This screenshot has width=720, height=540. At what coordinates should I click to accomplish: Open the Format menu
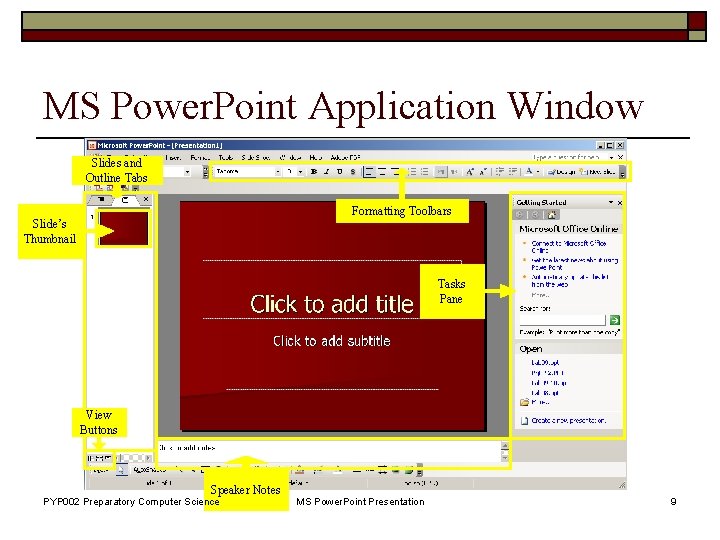tap(200, 158)
